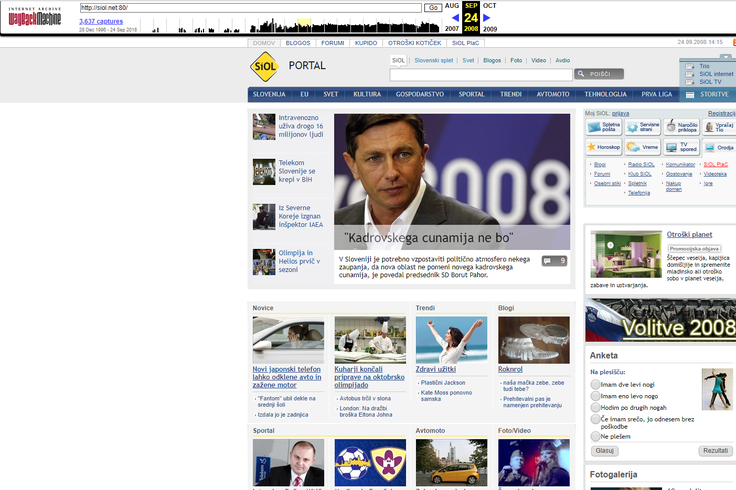Click the SiOL TV service icon

[x=690, y=82]
